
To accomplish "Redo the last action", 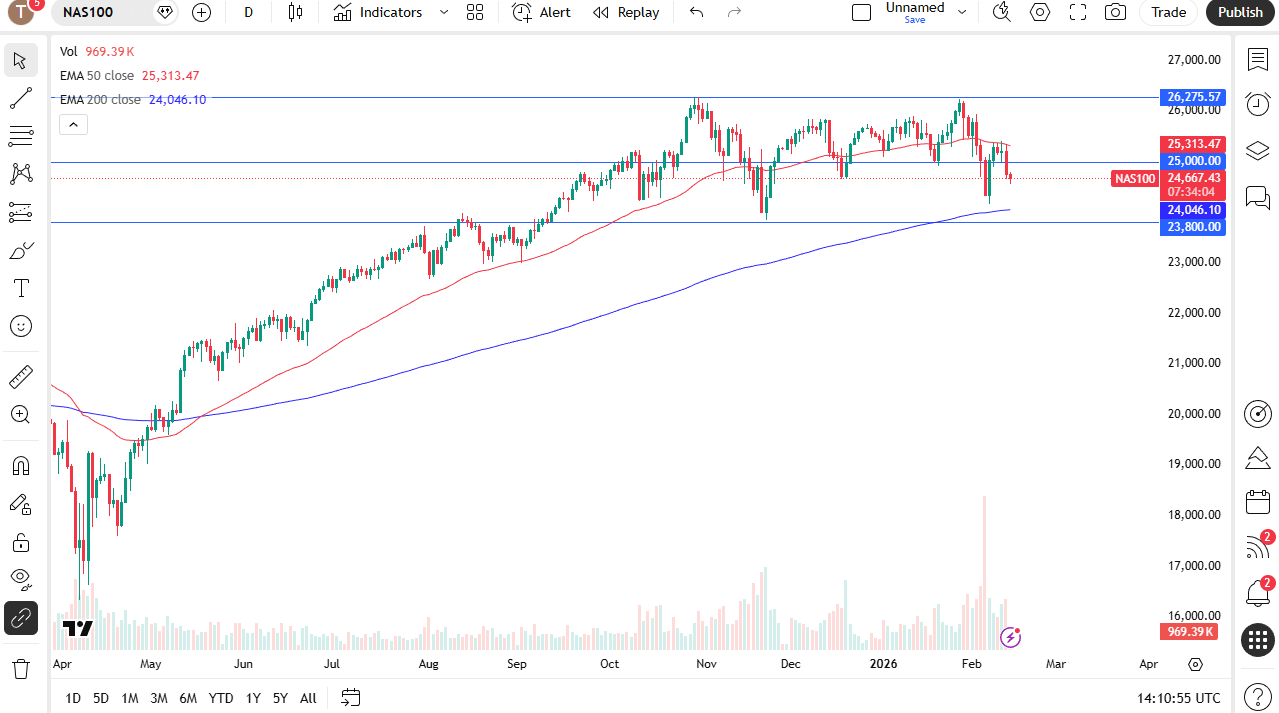I will click(734, 12).
